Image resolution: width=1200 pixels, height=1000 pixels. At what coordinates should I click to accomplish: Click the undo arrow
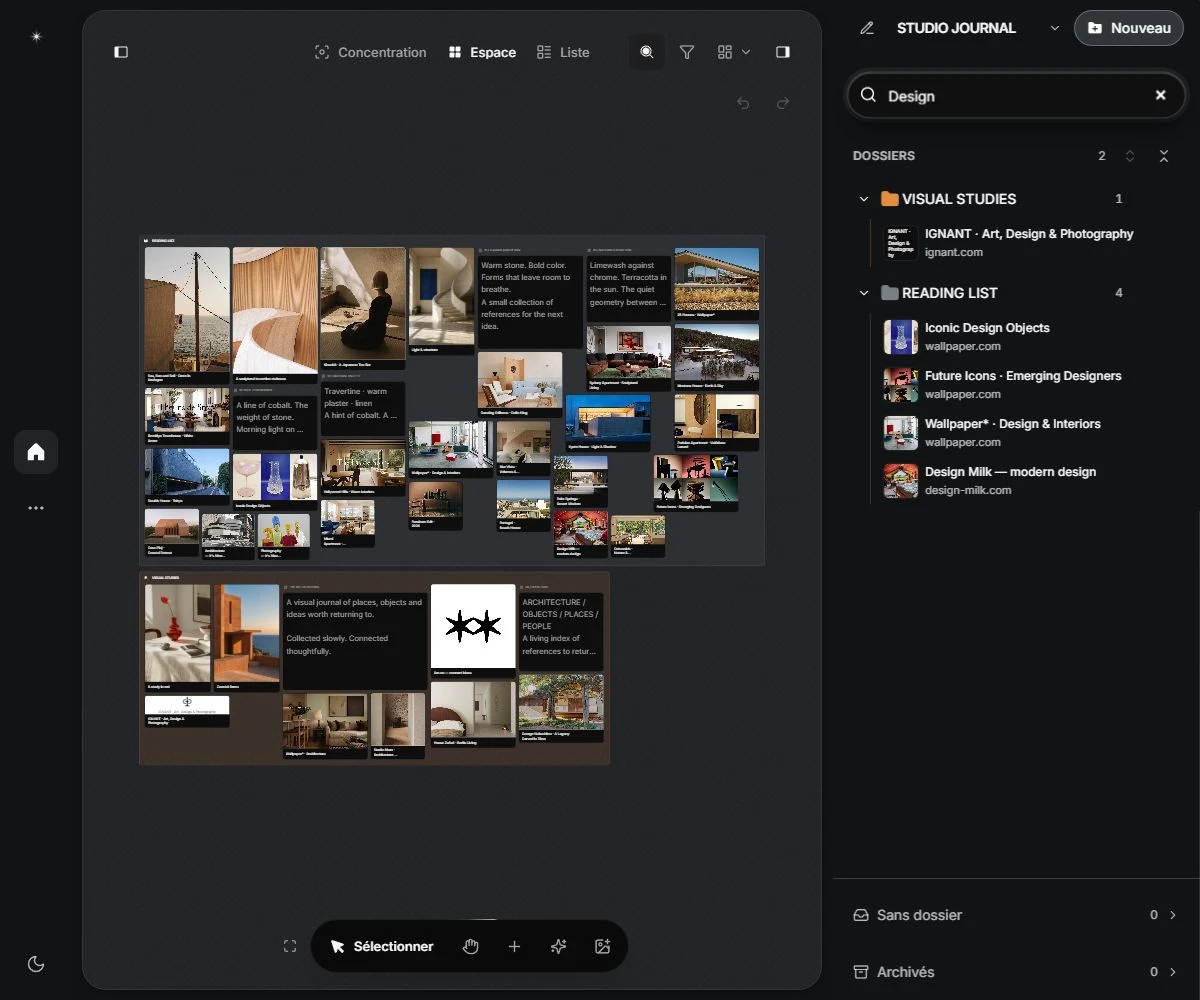[x=743, y=103]
